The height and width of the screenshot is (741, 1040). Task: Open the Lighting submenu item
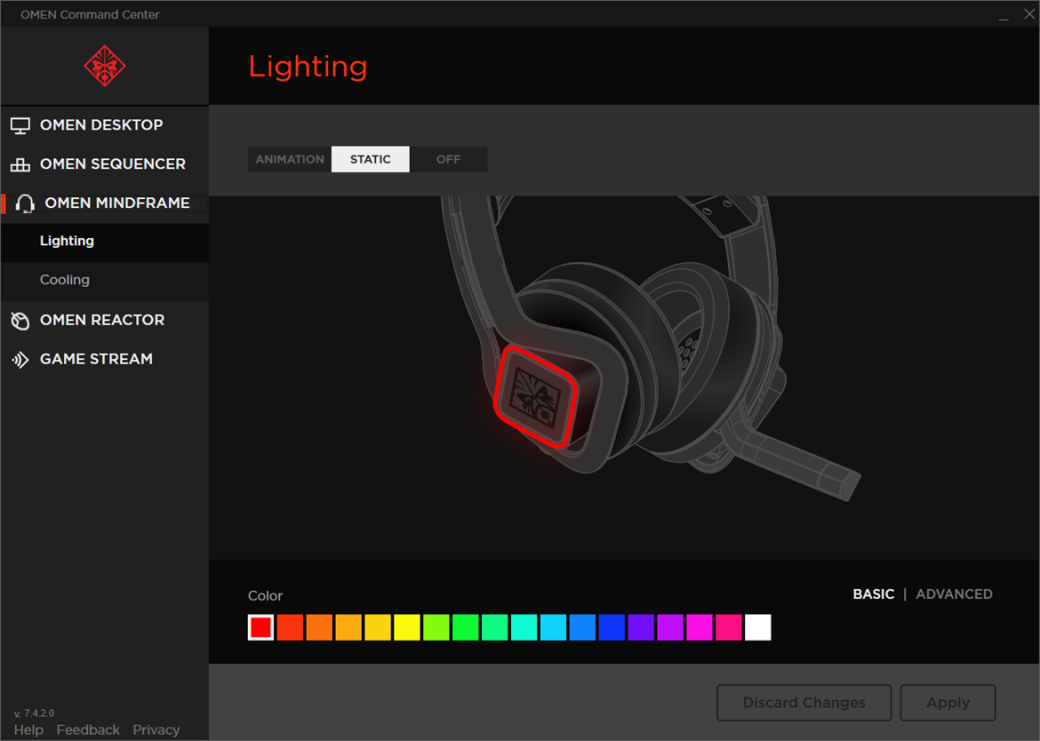[67, 241]
